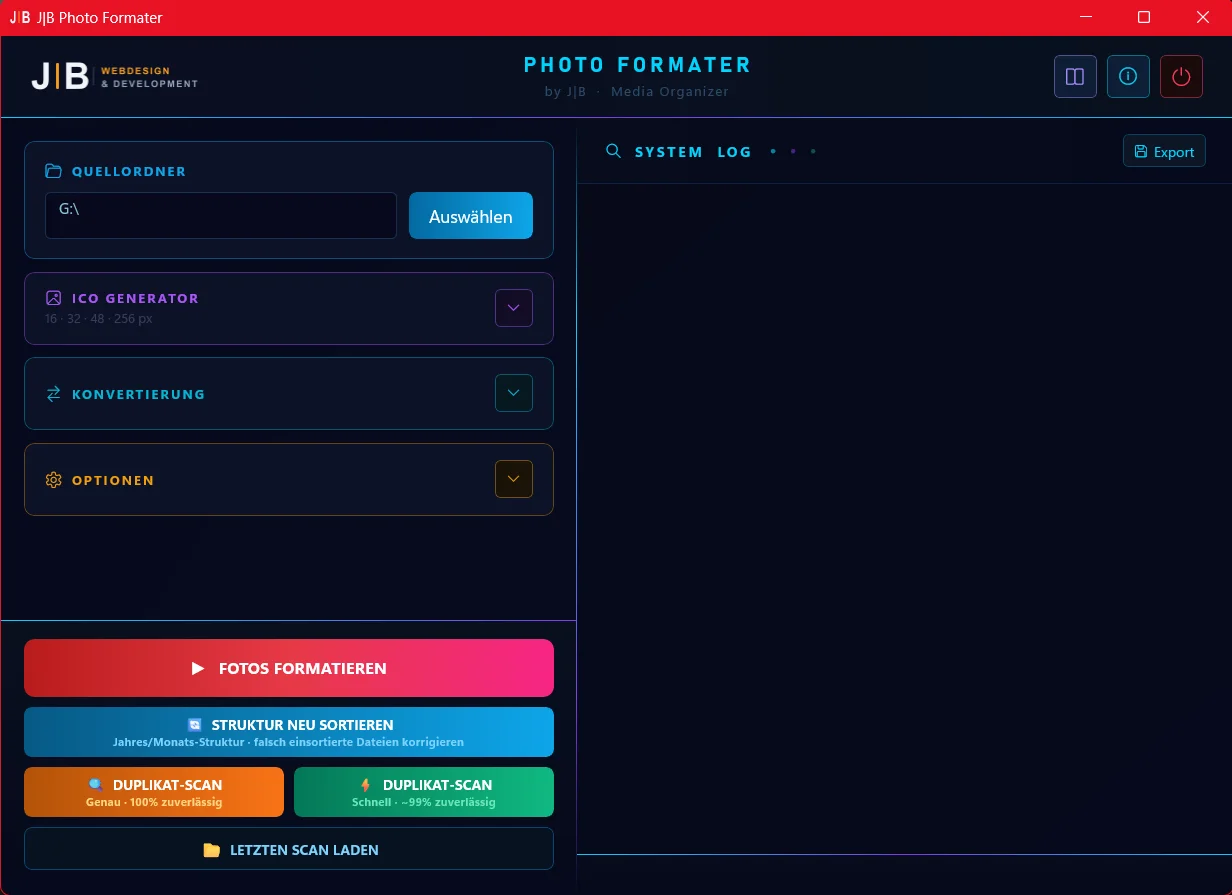1232x895 pixels.
Task: Export the system log
Action: click(1164, 152)
